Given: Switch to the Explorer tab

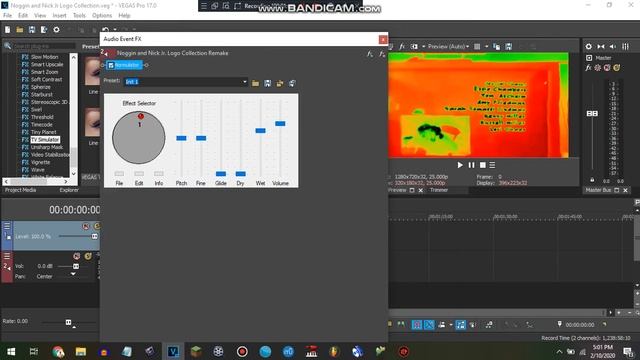Looking at the screenshot, I should [69, 190].
